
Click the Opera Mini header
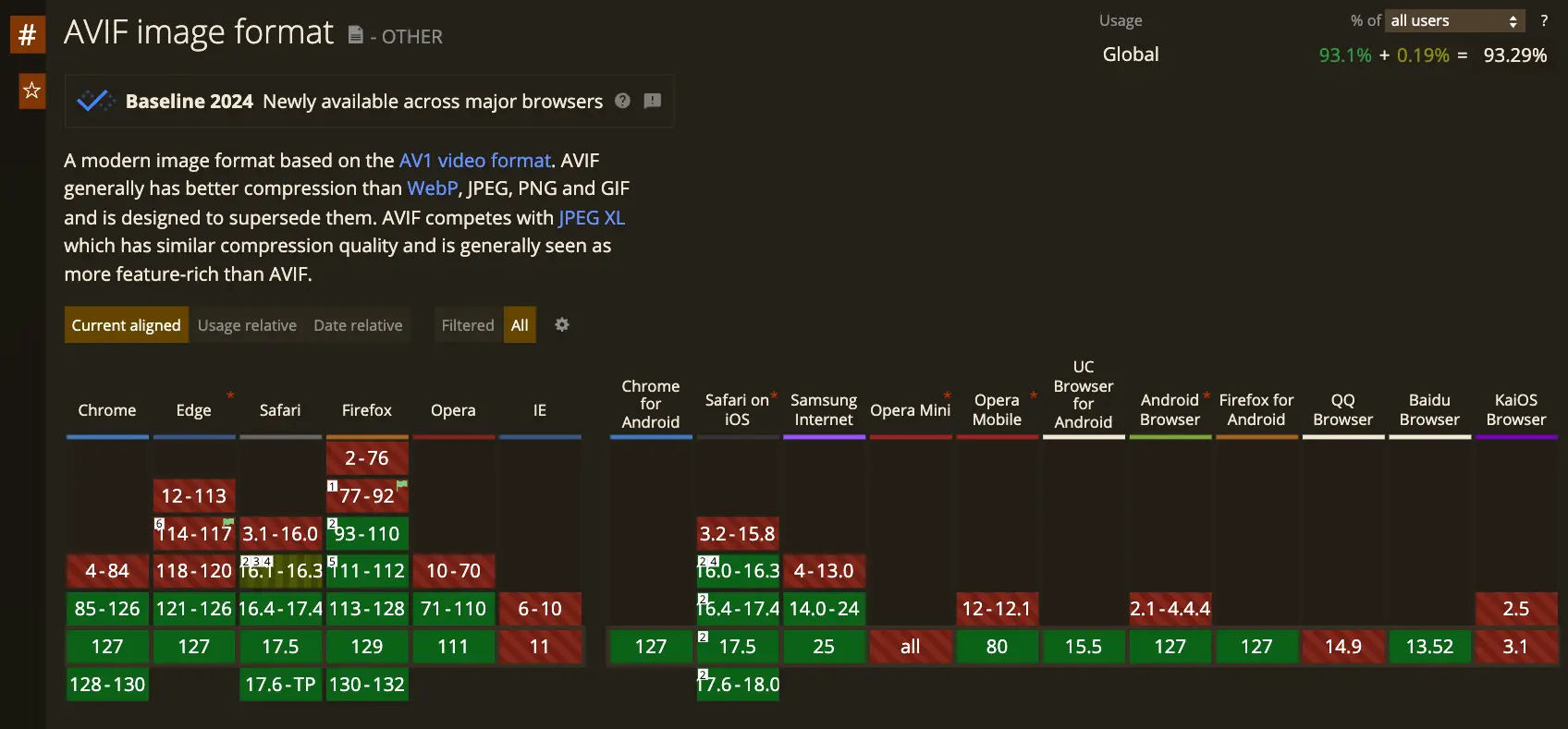point(911,410)
